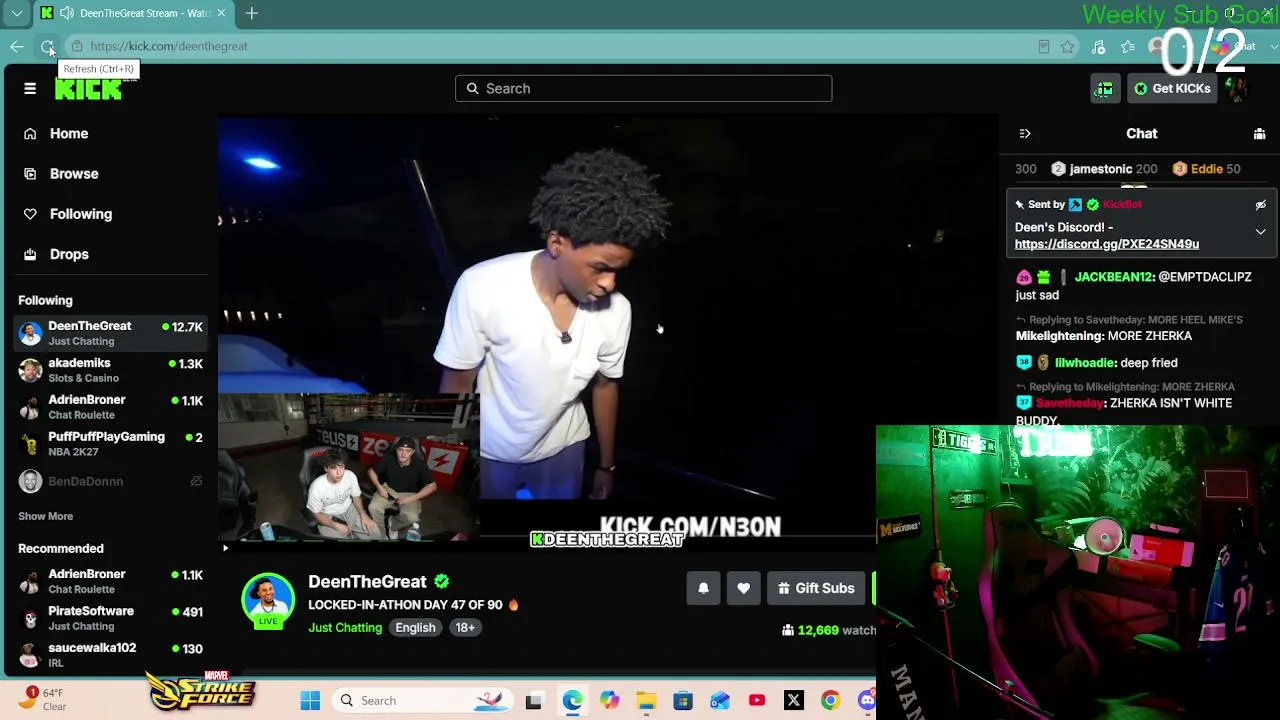1280x720 pixels.
Task: Open saucewalka102 in the Recommended list
Action: [109, 655]
